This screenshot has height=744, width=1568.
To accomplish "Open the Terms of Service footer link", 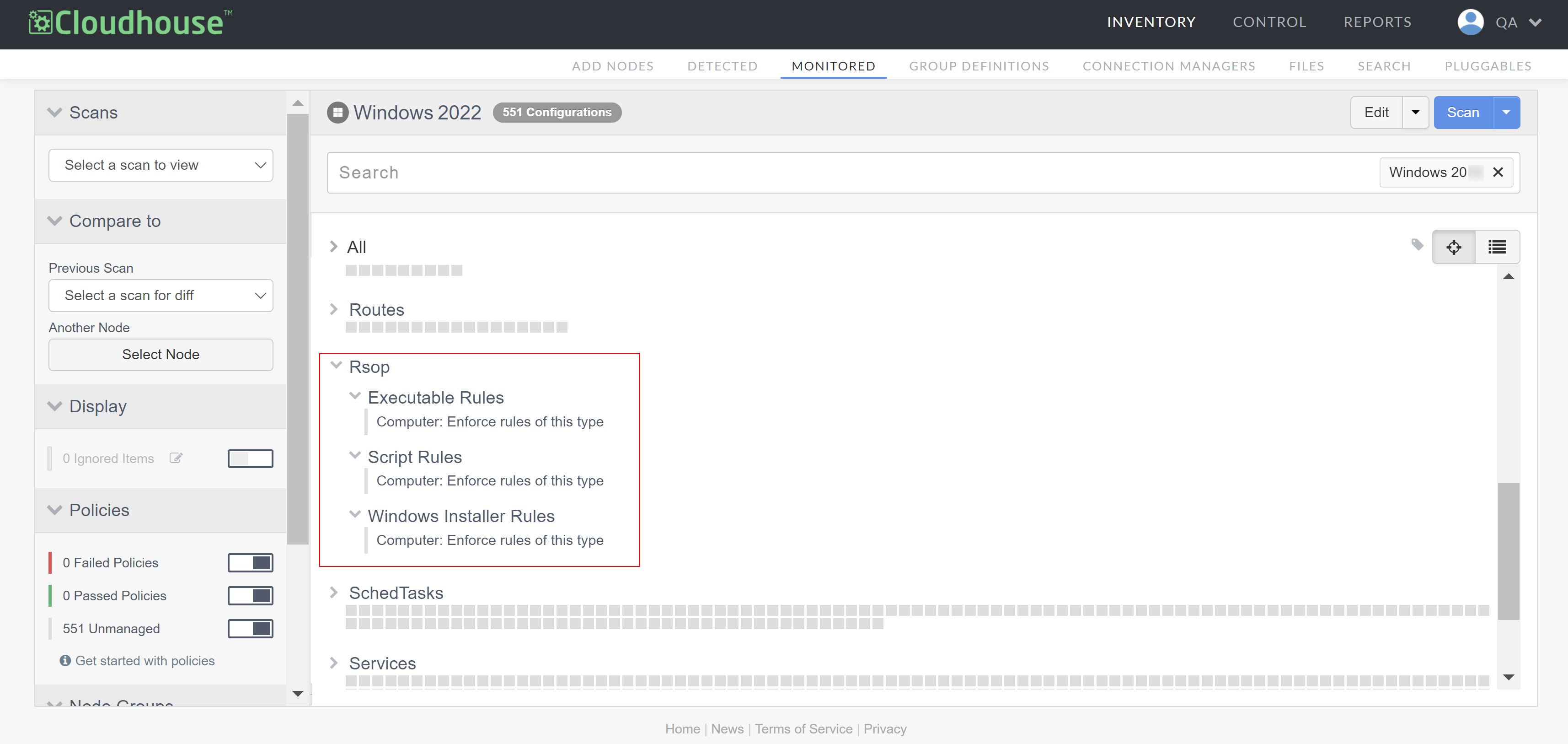I will (803, 729).
